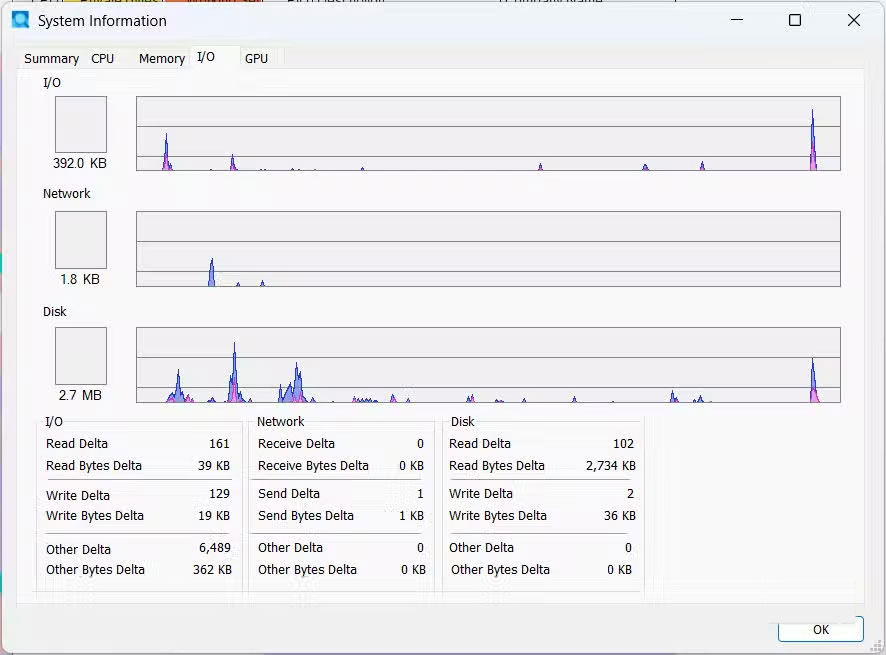Switch to the Summary tab
The width and height of the screenshot is (886, 655).
(x=51, y=58)
